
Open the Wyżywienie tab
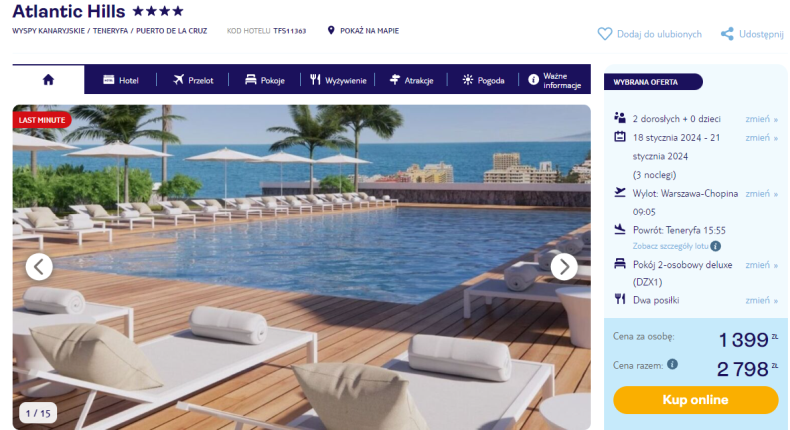pyautogui.click(x=338, y=80)
